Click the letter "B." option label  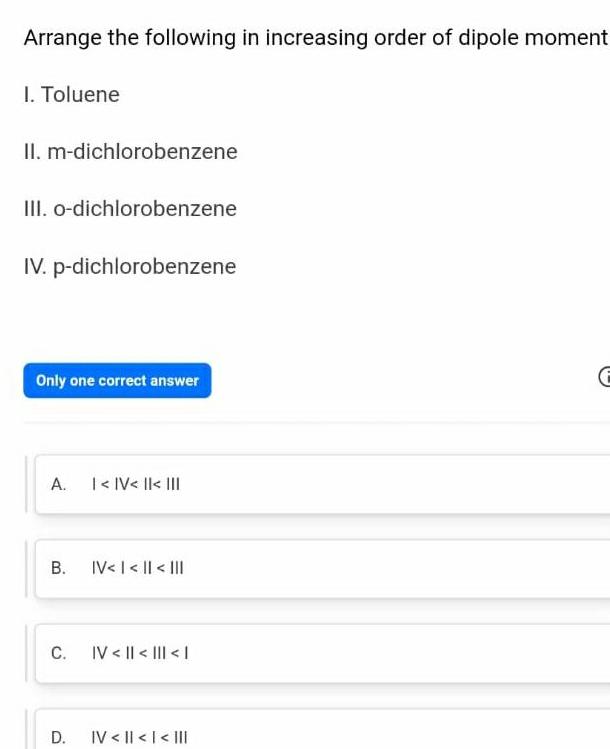[58, 569]
